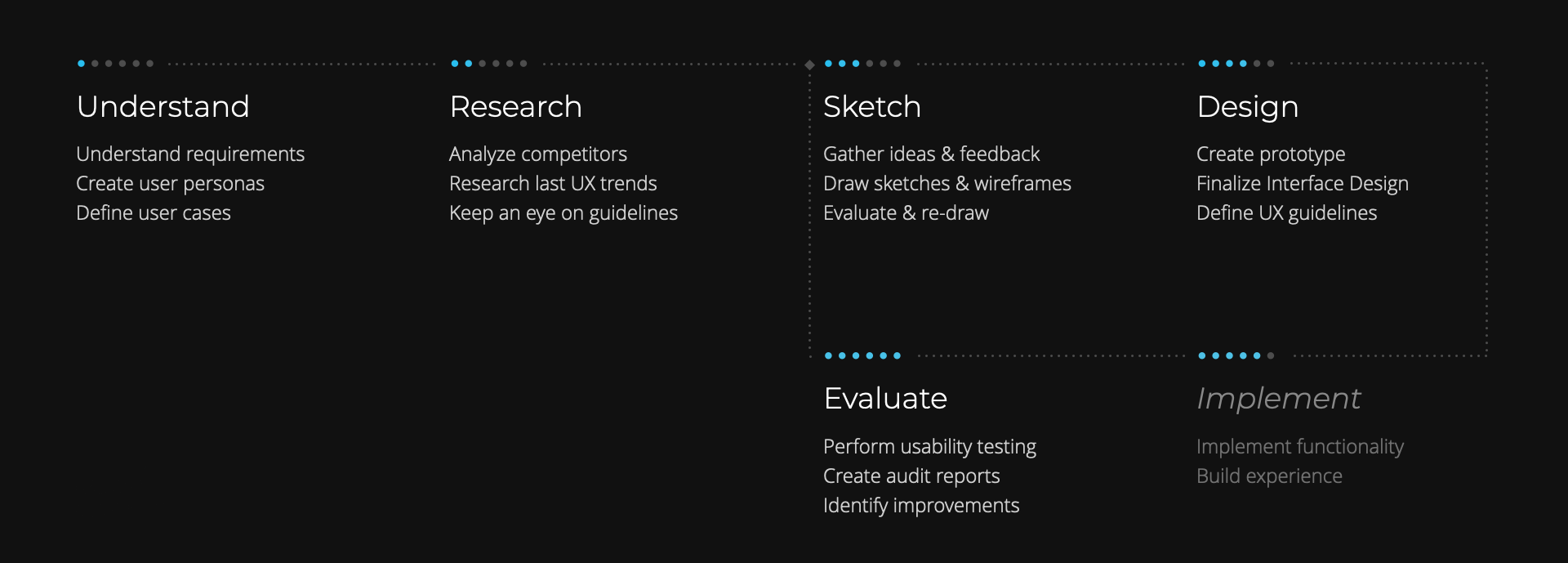
Task: Click the progress dots above Understand
Action: [x=115, y=64]
